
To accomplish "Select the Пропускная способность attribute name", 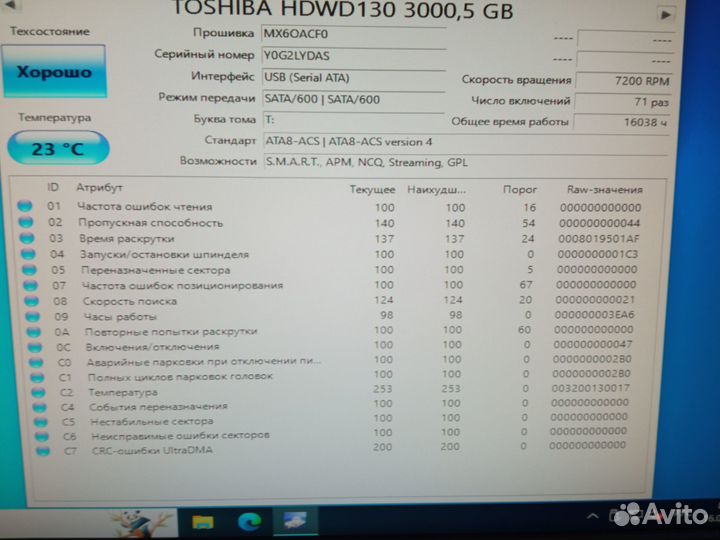I will pos(151,223).
